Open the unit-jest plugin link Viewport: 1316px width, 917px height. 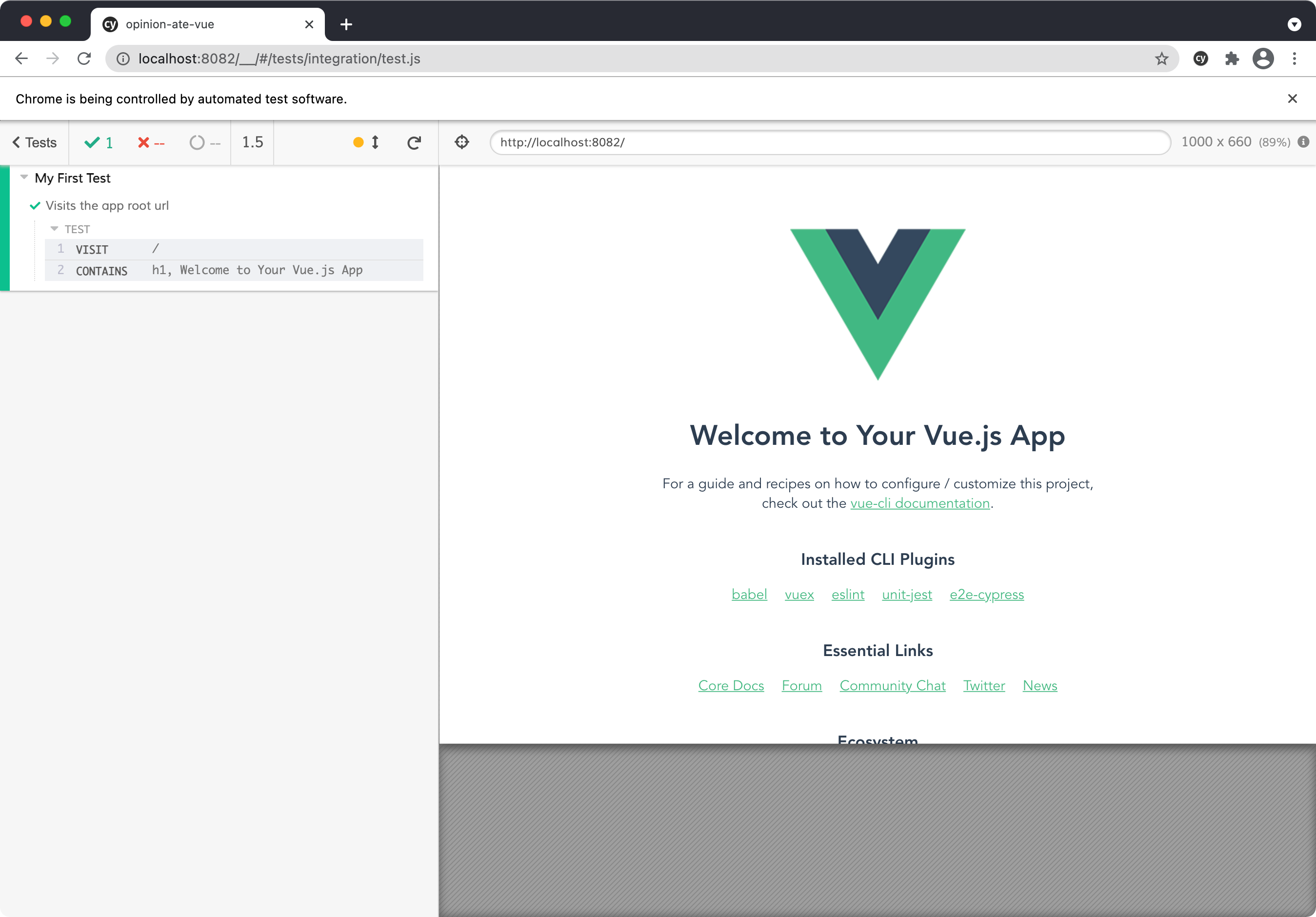(907, 594)
